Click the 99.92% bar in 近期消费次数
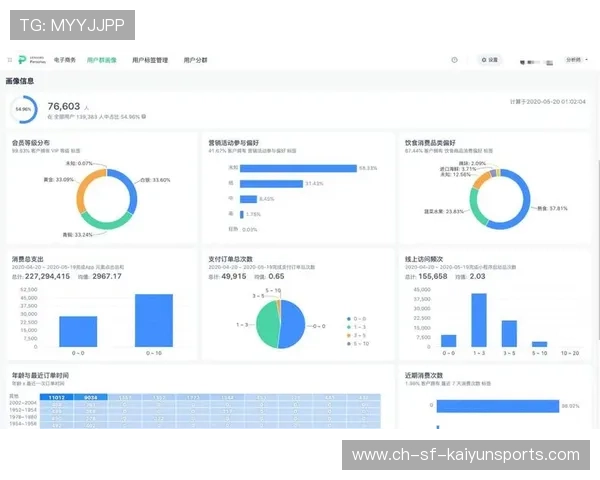The height and width of the screenshot is (480, 600). (x=497, y=406)
